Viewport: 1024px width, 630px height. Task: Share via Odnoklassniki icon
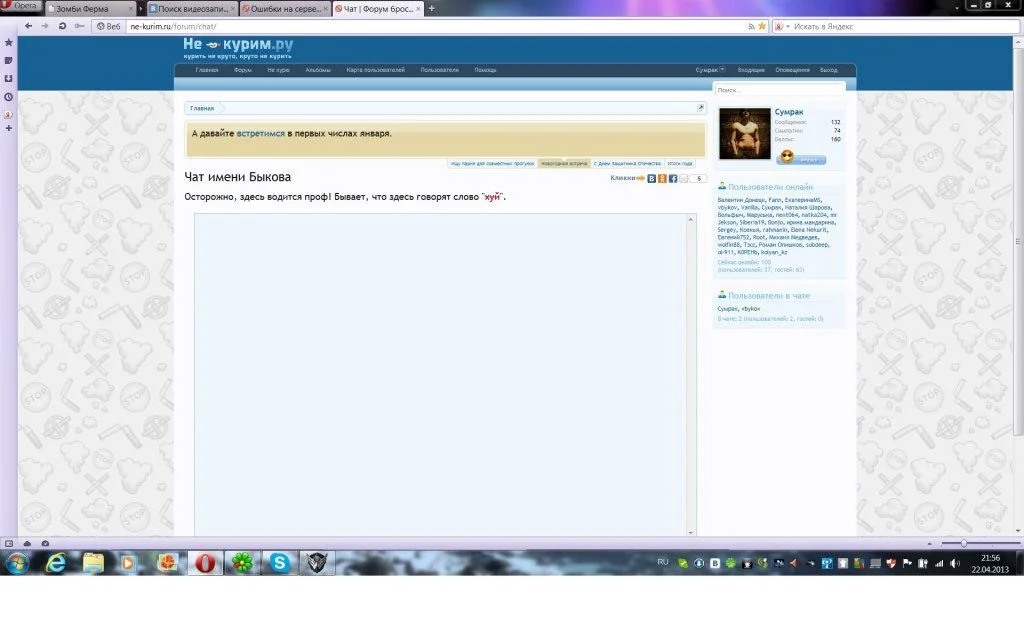coord(662,178)
